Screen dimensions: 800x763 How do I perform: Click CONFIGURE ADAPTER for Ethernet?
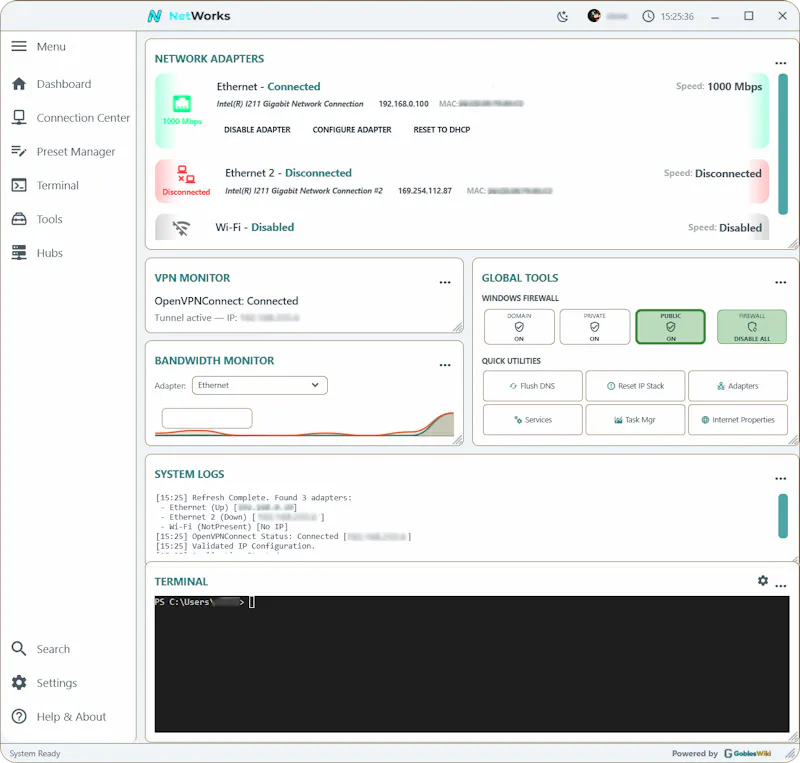[352, 130]
